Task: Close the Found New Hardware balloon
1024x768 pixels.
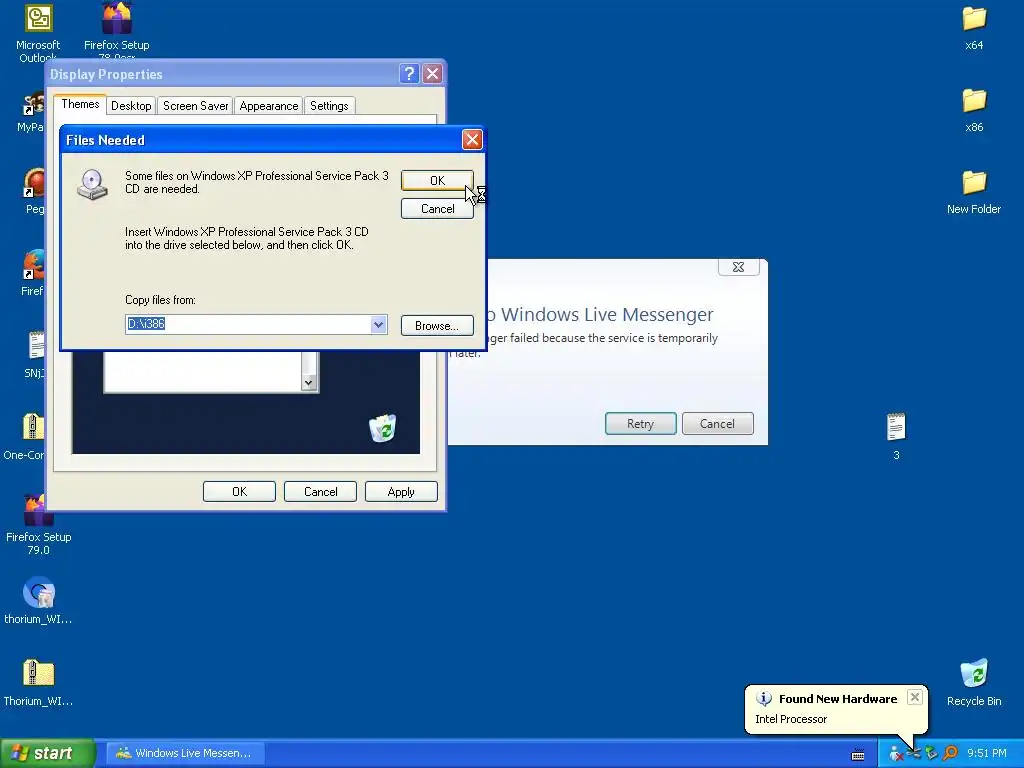Action: point(915,697)
